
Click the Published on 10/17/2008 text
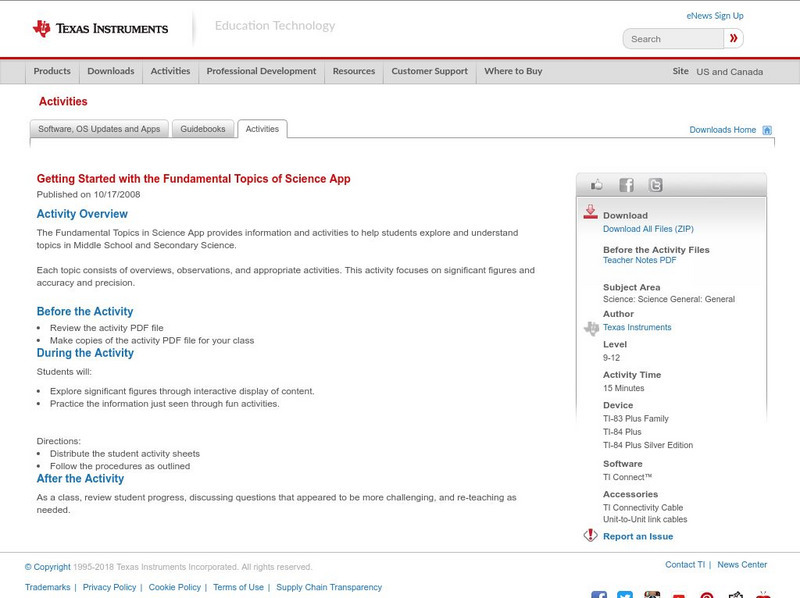[x=88, y=194]
